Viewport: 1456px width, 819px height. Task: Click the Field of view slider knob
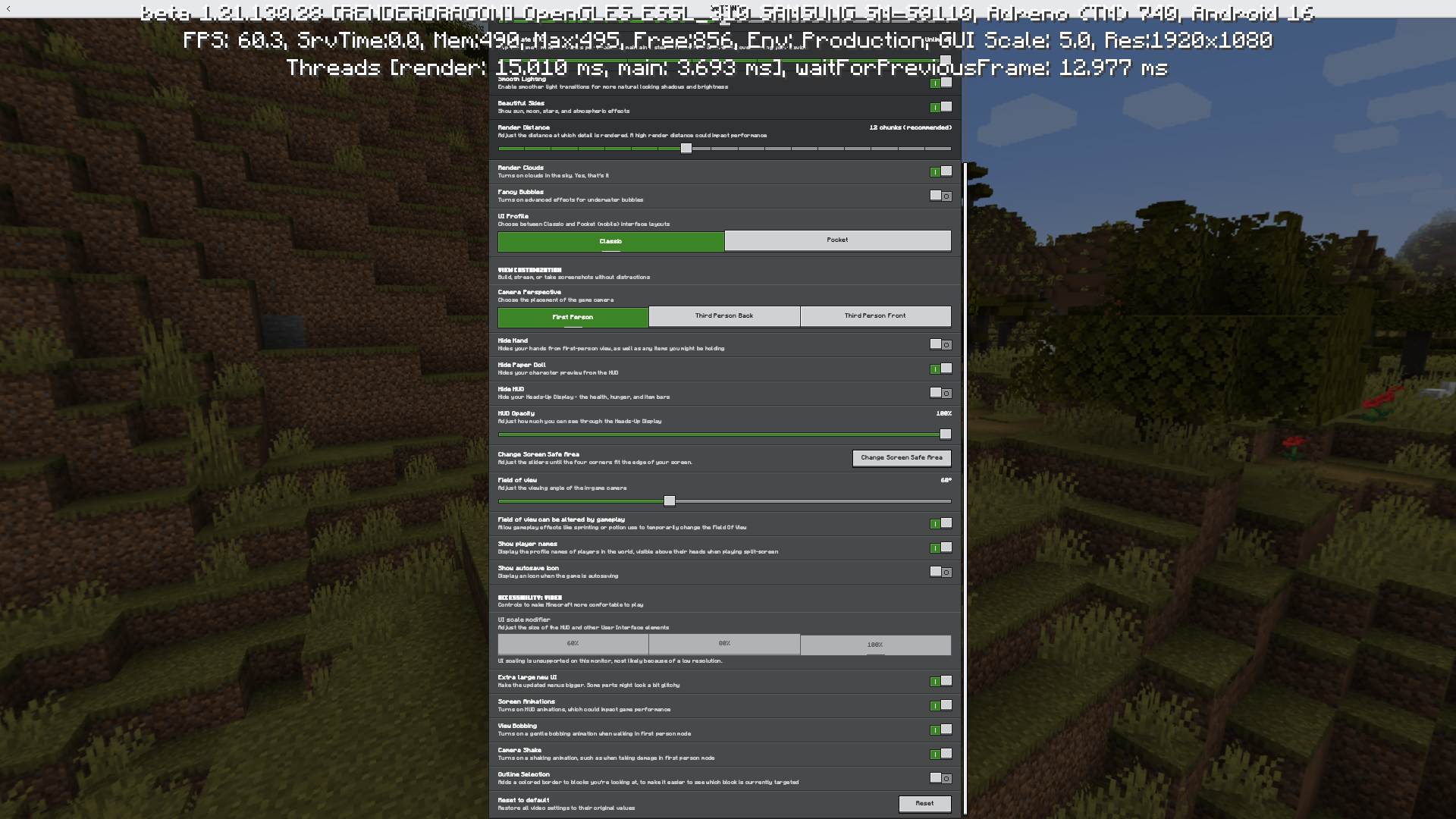tap(669, 501)
